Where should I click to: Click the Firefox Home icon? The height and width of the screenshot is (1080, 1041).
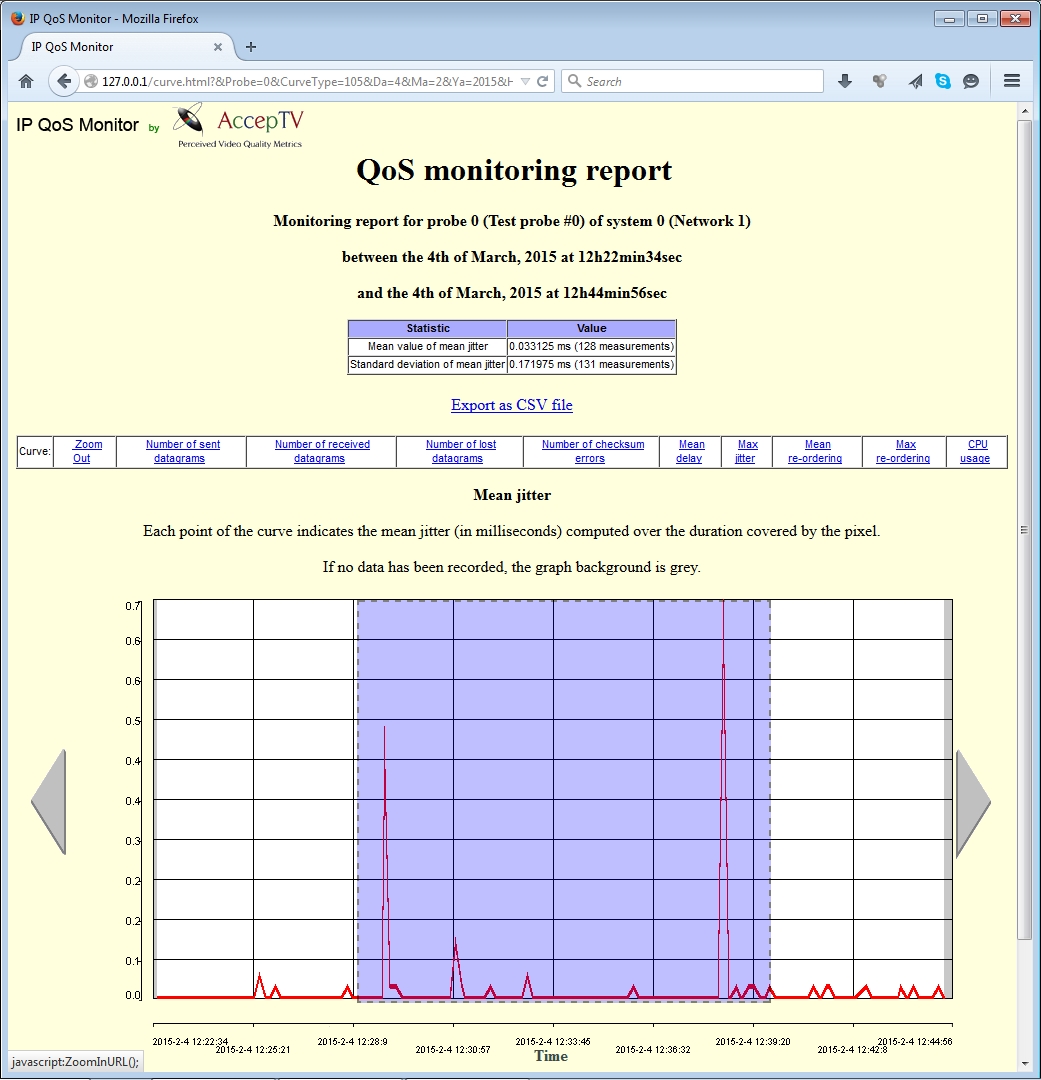point(26,81)
